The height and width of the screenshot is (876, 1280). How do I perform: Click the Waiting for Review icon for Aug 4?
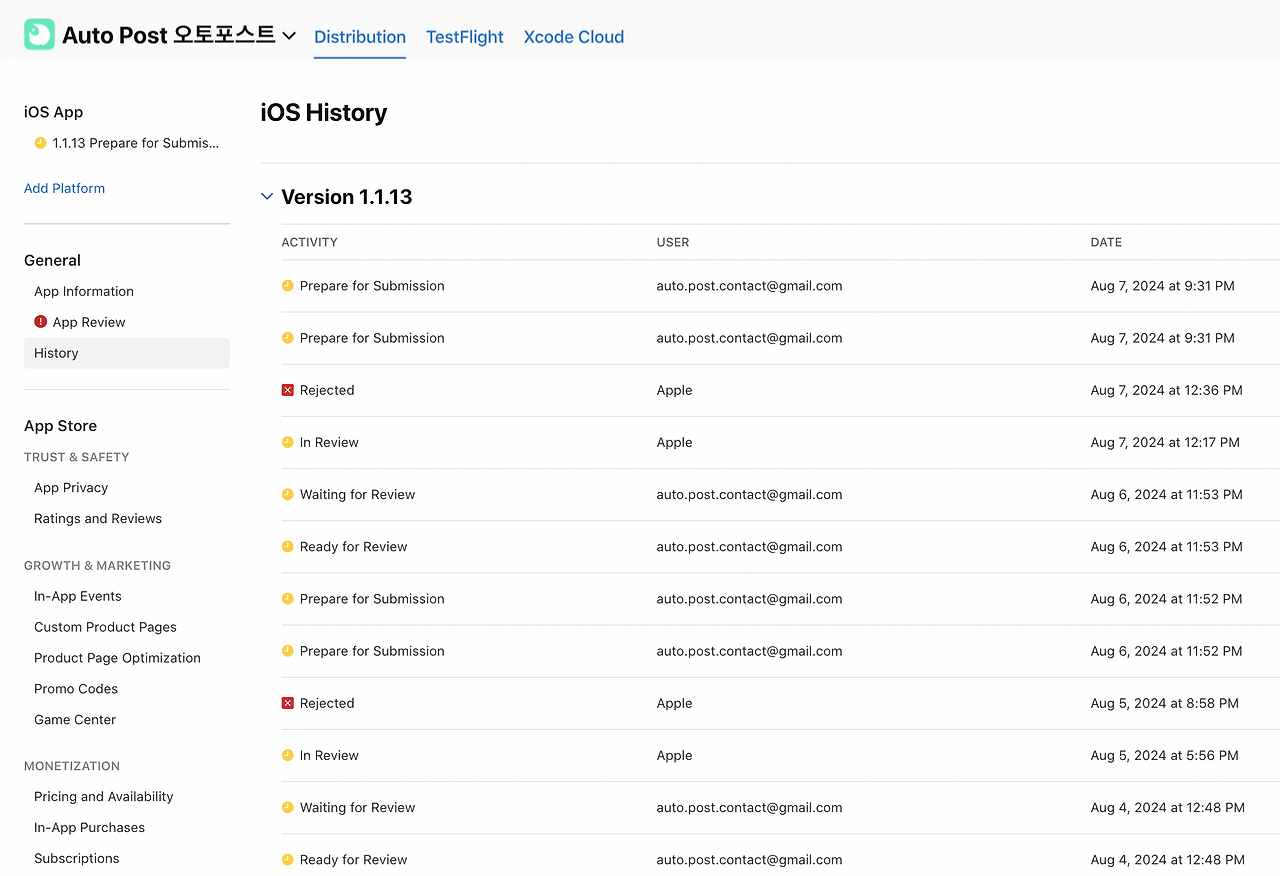click(x=288, y=807)
